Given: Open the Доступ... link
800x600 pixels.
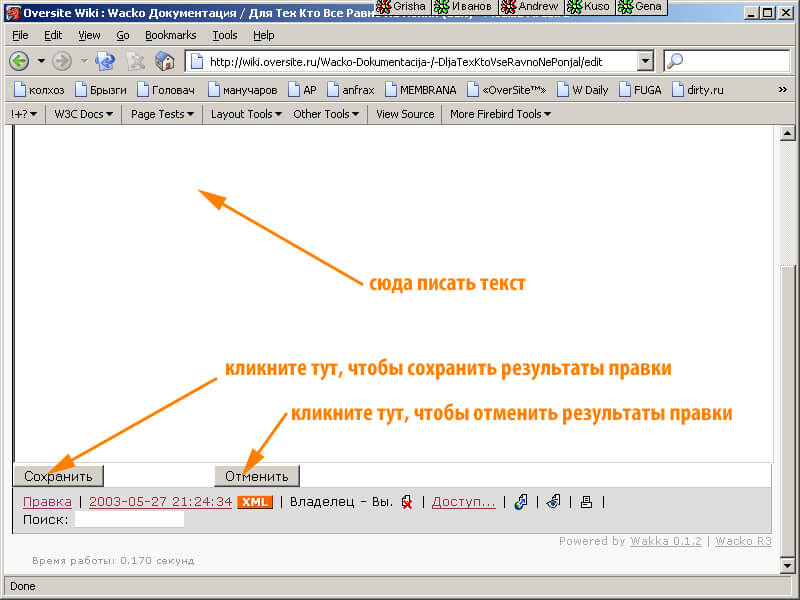Looking at the screenshot, I should click(463, 502).
